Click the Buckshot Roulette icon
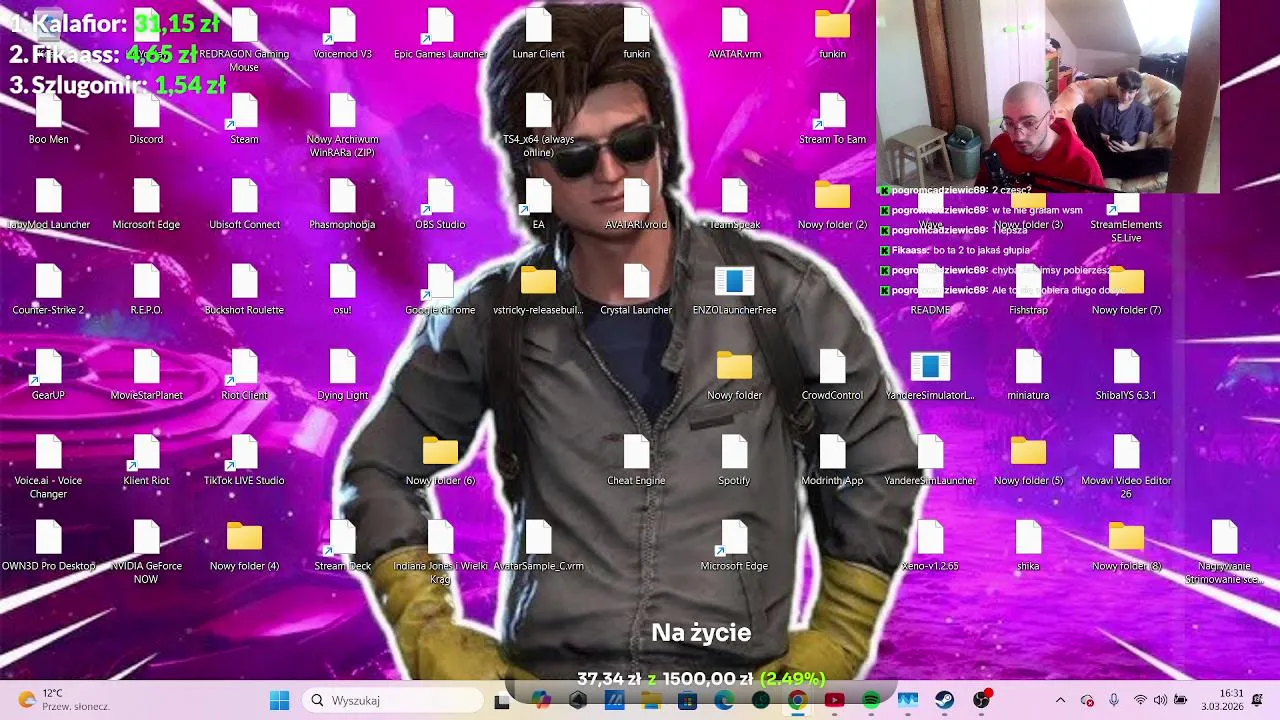The image size is (1280, 720). (x=244, y=289)
